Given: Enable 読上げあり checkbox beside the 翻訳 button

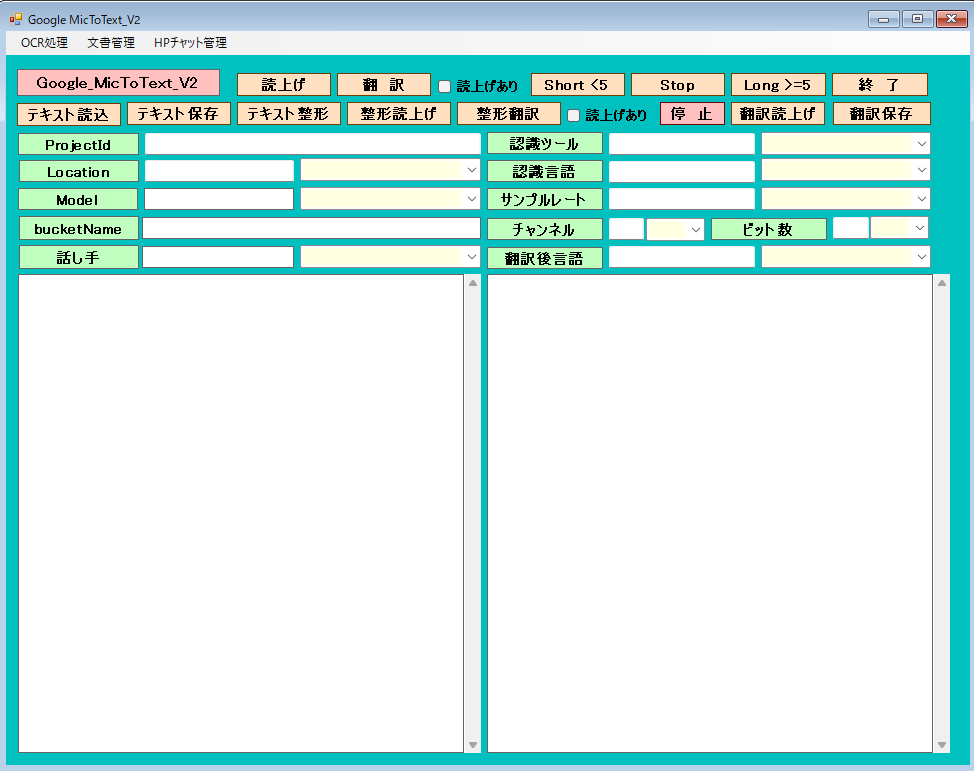Looking at the screenshot, I should [x=445, y=86].
